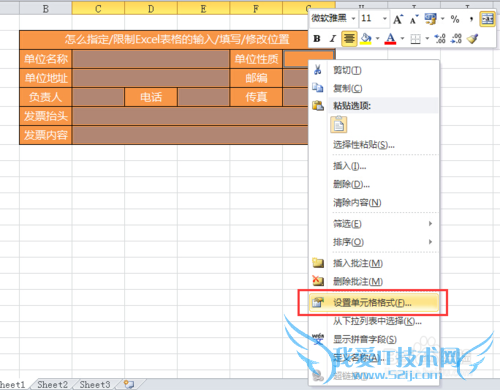Image resolution: width=500 pixels, height=390 pixels.
Task: Expand the 排序(O) submenu arrow
Action: click(x=430, y=242)
